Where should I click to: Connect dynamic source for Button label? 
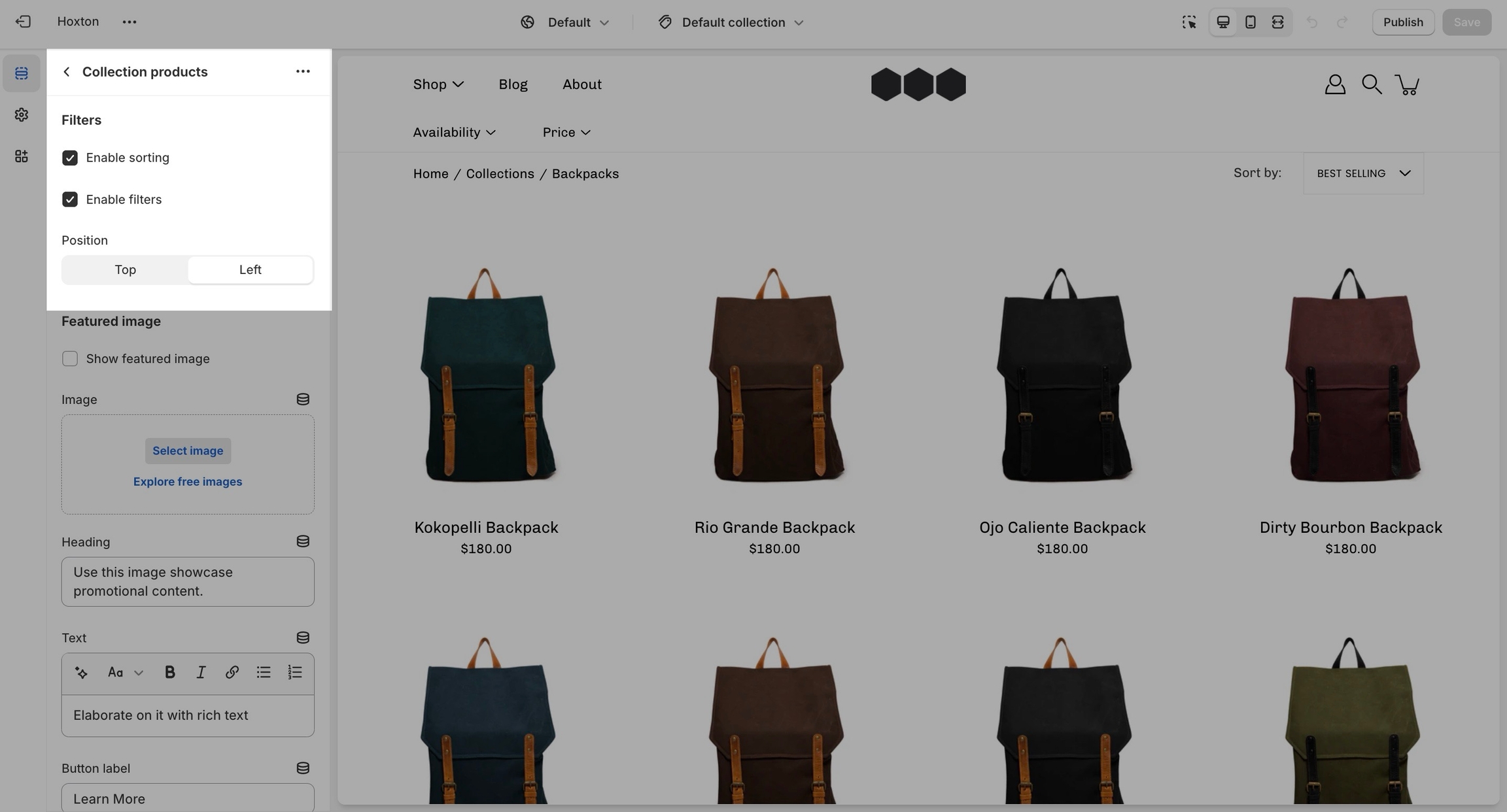(303, 768)
